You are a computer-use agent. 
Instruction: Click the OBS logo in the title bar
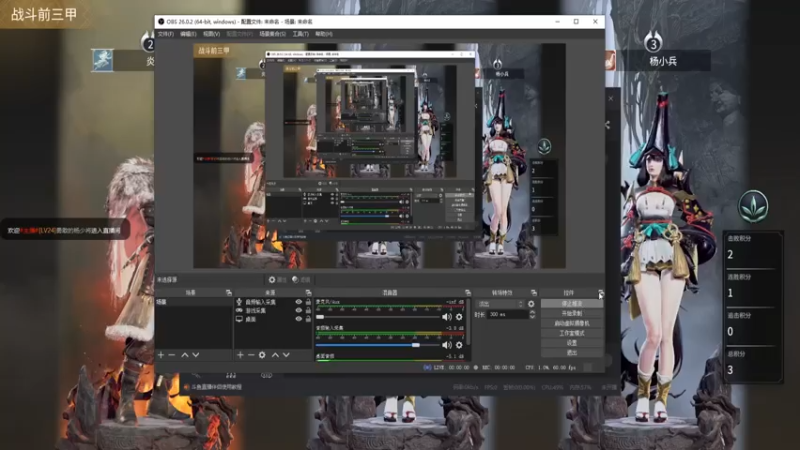click(161, 21)
